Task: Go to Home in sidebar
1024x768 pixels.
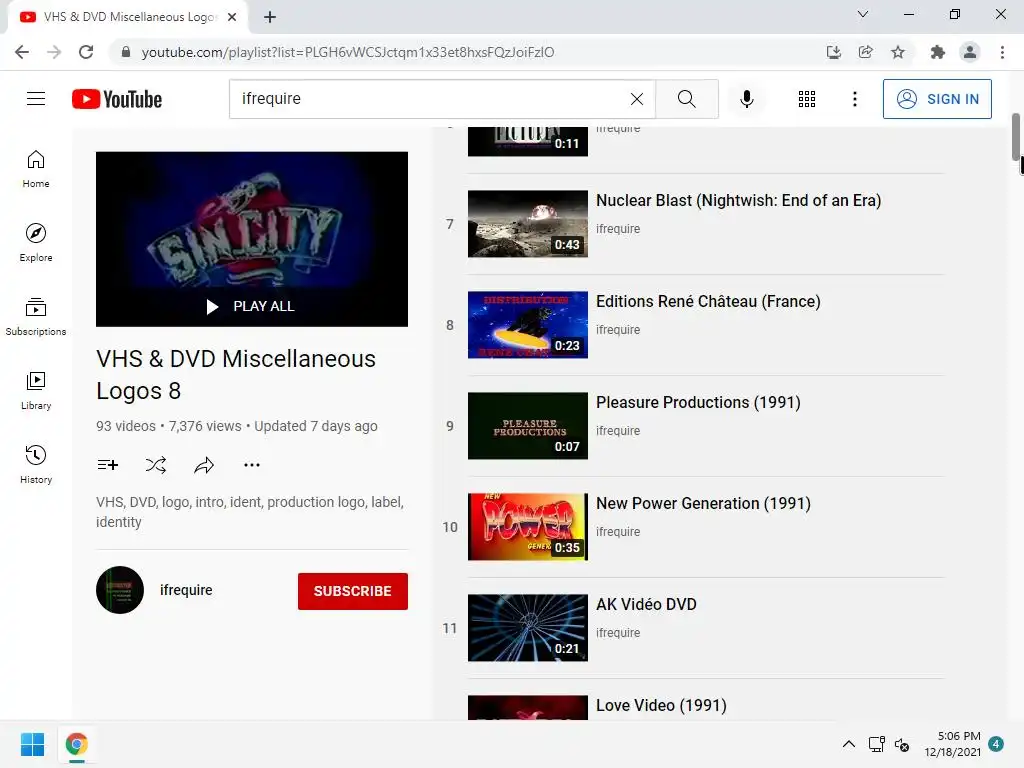Action: coord(36,168)
